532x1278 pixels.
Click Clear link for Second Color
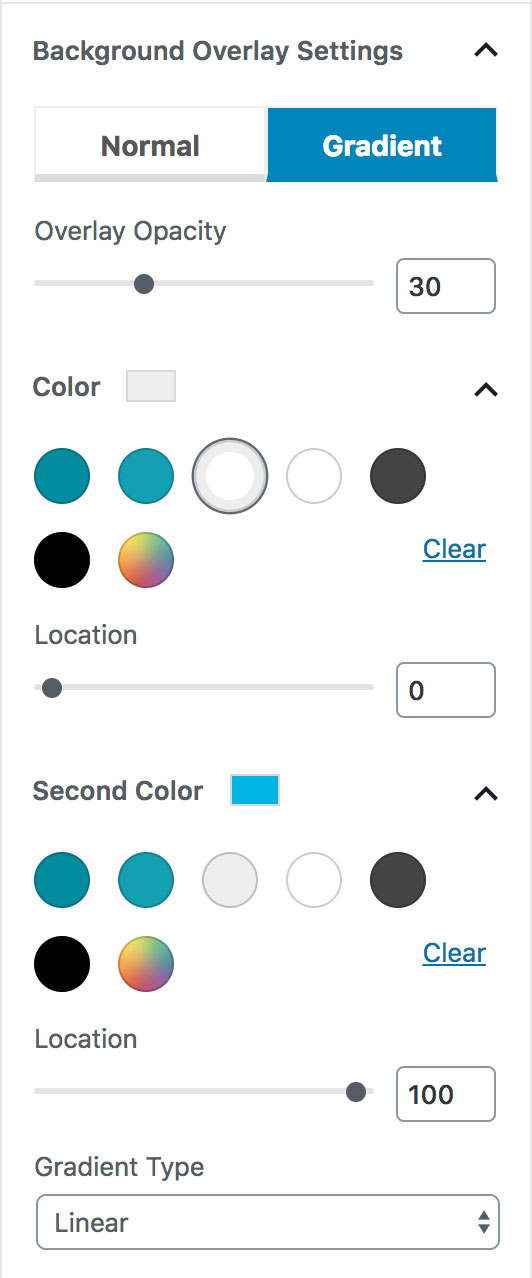[x=454, y=953]
